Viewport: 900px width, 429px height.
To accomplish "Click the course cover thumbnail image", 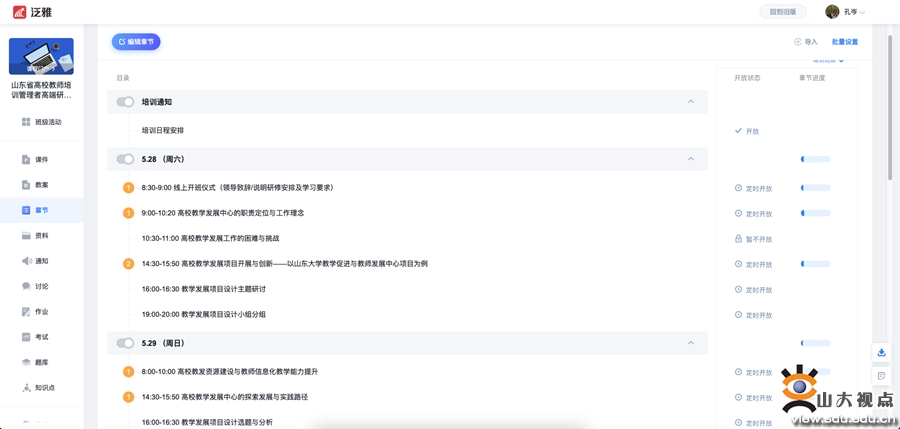I will click(x=41, y=57).
